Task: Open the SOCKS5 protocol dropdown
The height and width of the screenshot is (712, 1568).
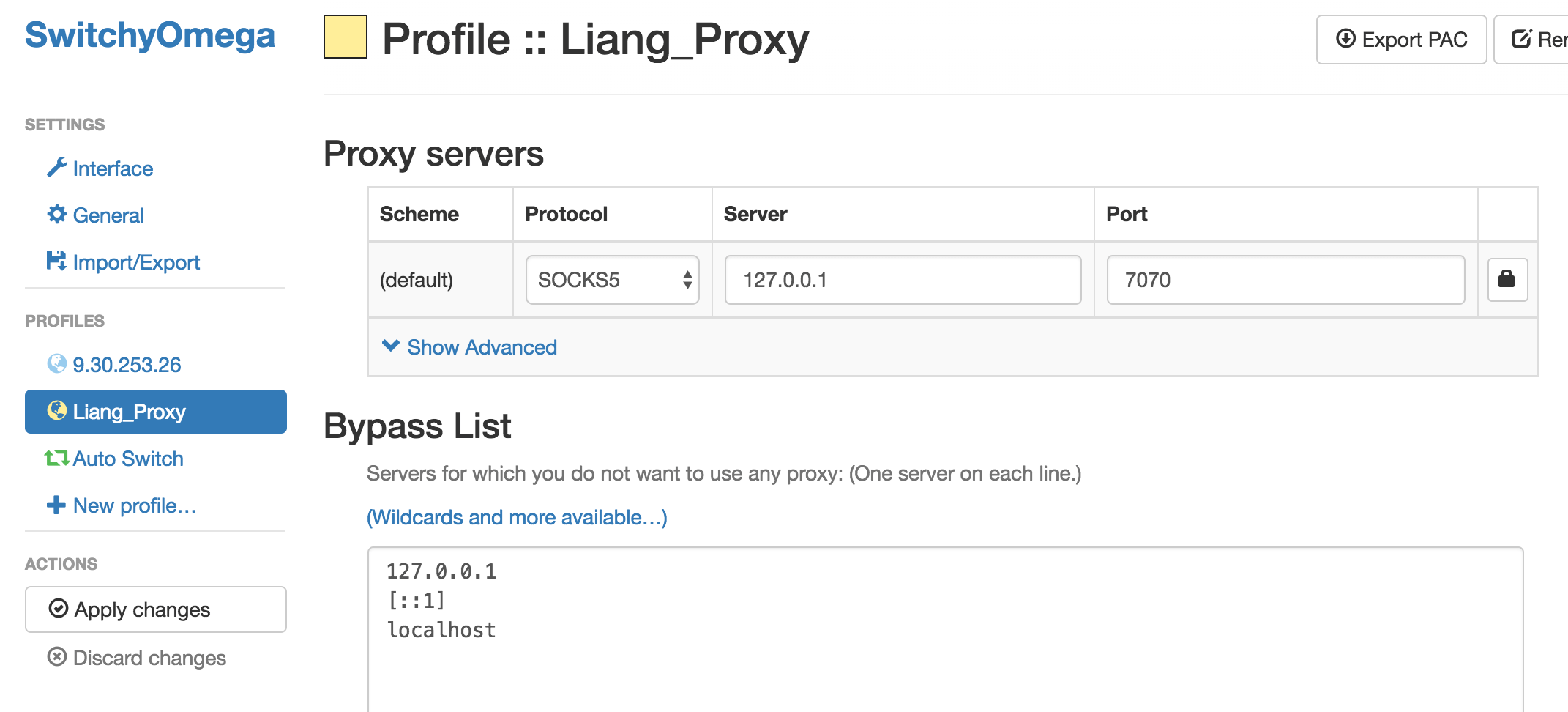Action: point(612,280)
